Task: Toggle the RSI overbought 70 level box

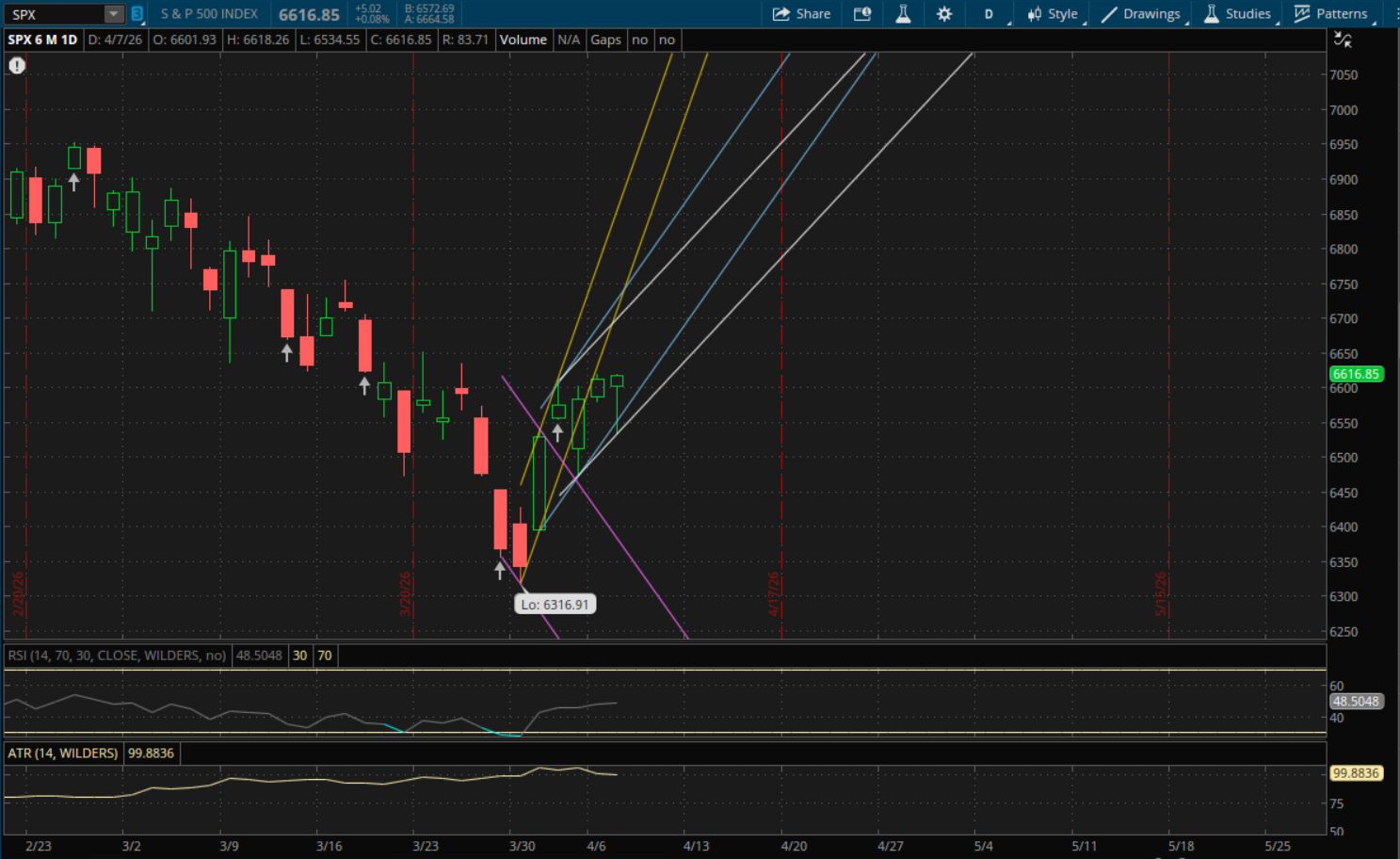Action: point(325,656)
